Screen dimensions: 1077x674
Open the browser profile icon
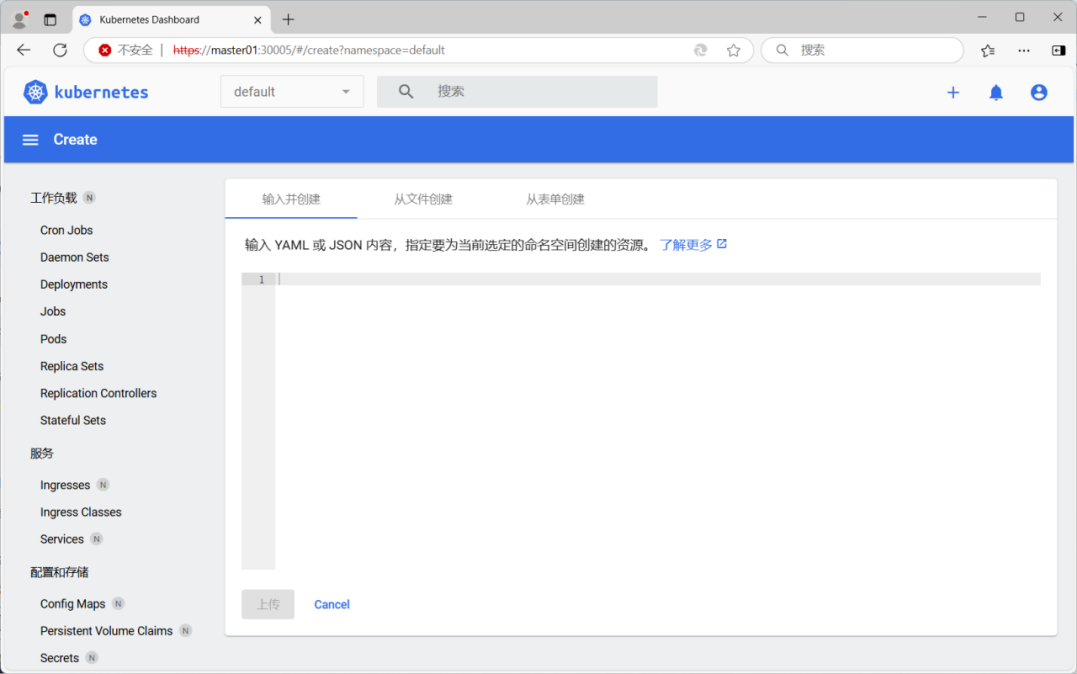coord(20,19)
